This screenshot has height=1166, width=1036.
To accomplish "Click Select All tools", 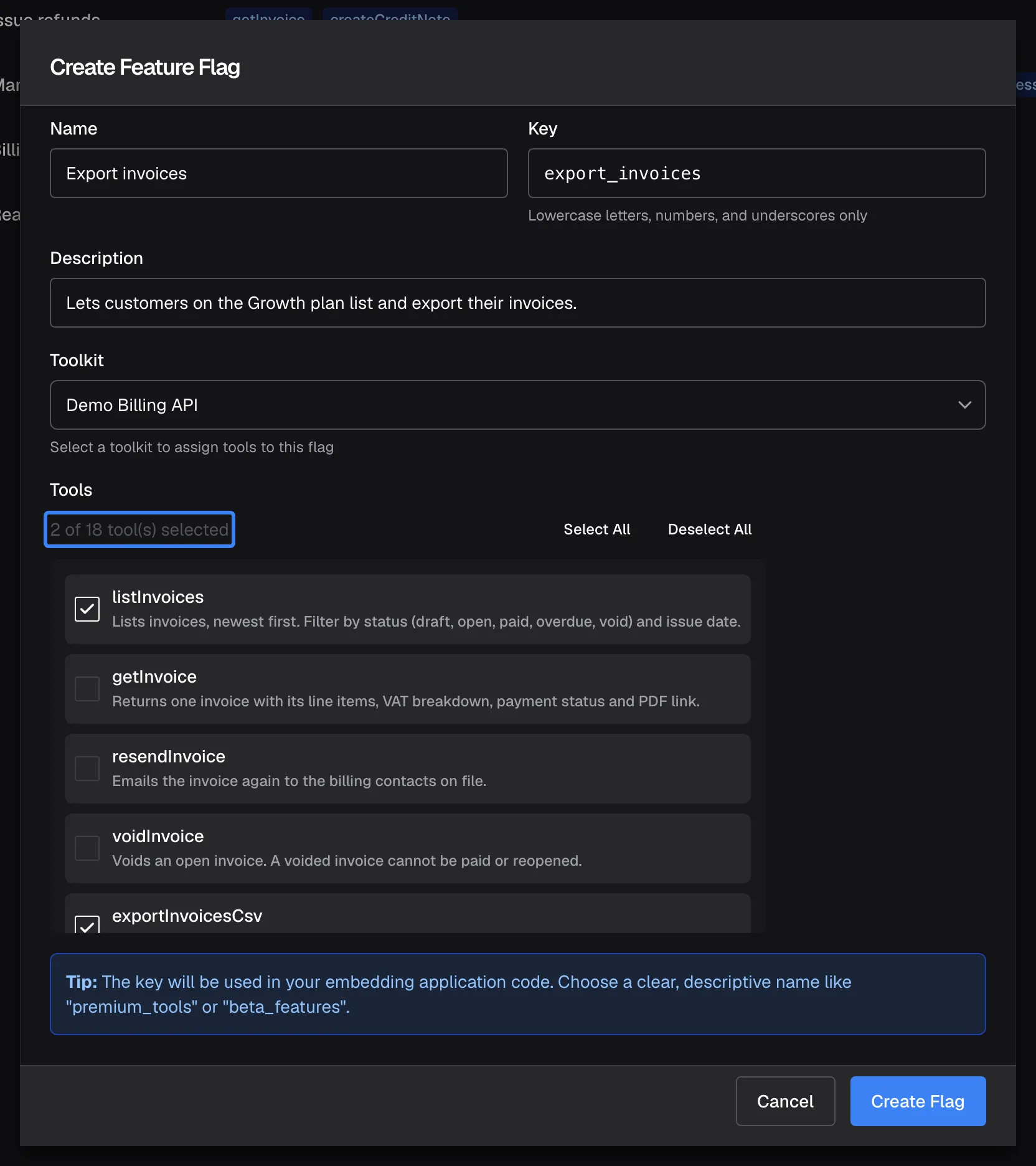I will [596, 529].
